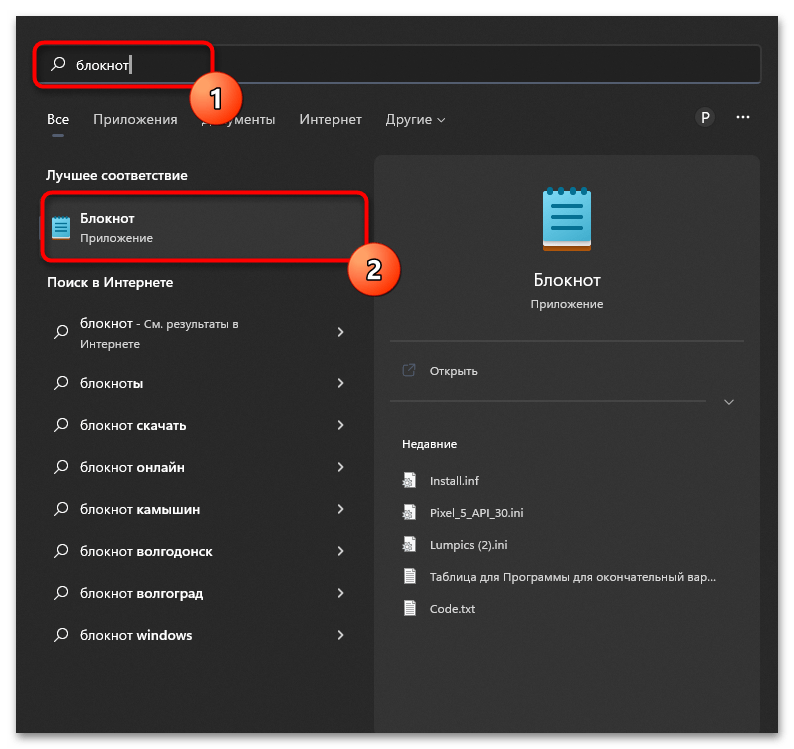Expand arrow for 'блокнот - См. результаты' row
Viewport: 794px width, 749px height.
pyautogui.click(x=340, y=332)
